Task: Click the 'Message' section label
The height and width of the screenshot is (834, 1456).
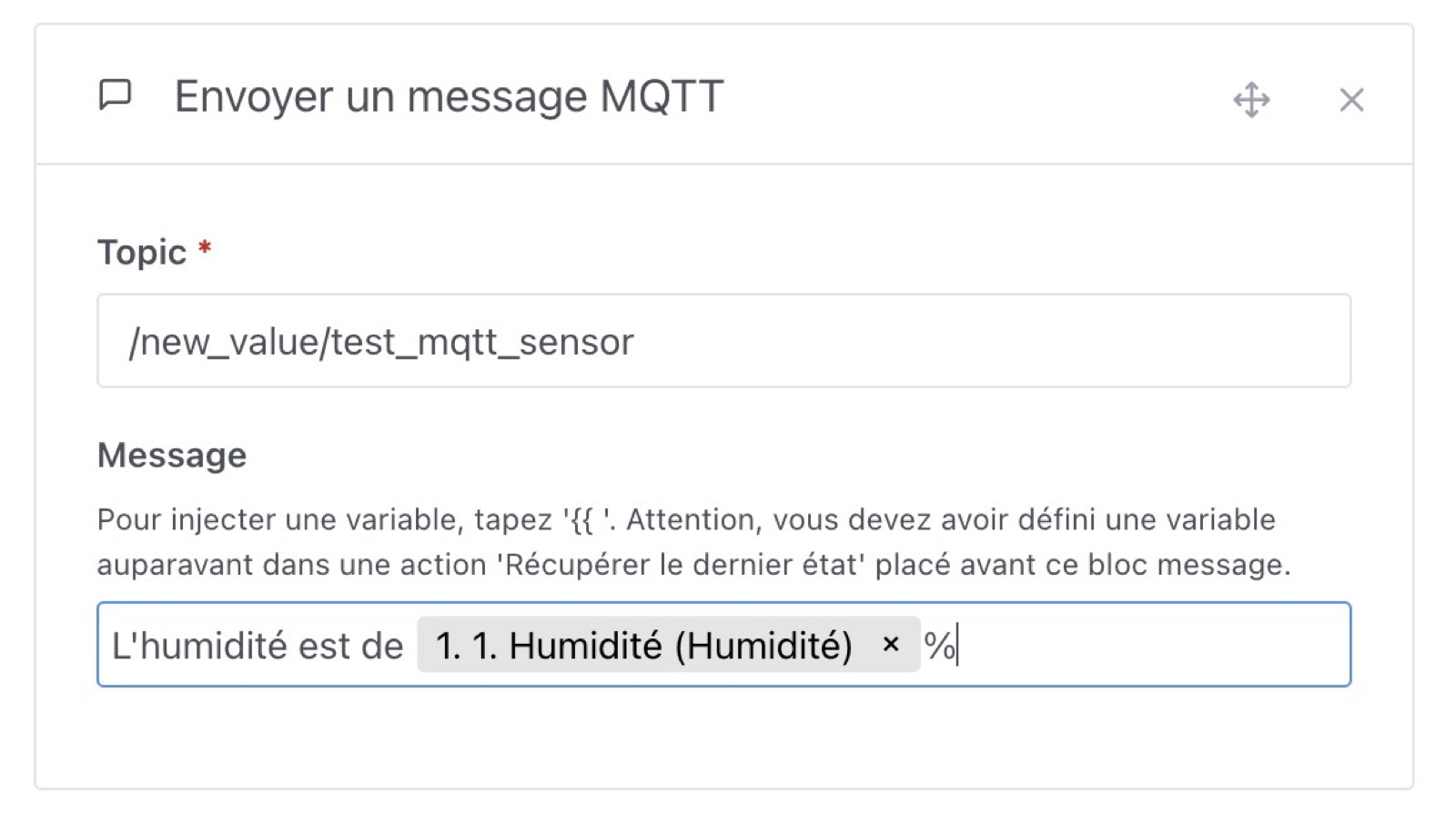Action: 172,455
